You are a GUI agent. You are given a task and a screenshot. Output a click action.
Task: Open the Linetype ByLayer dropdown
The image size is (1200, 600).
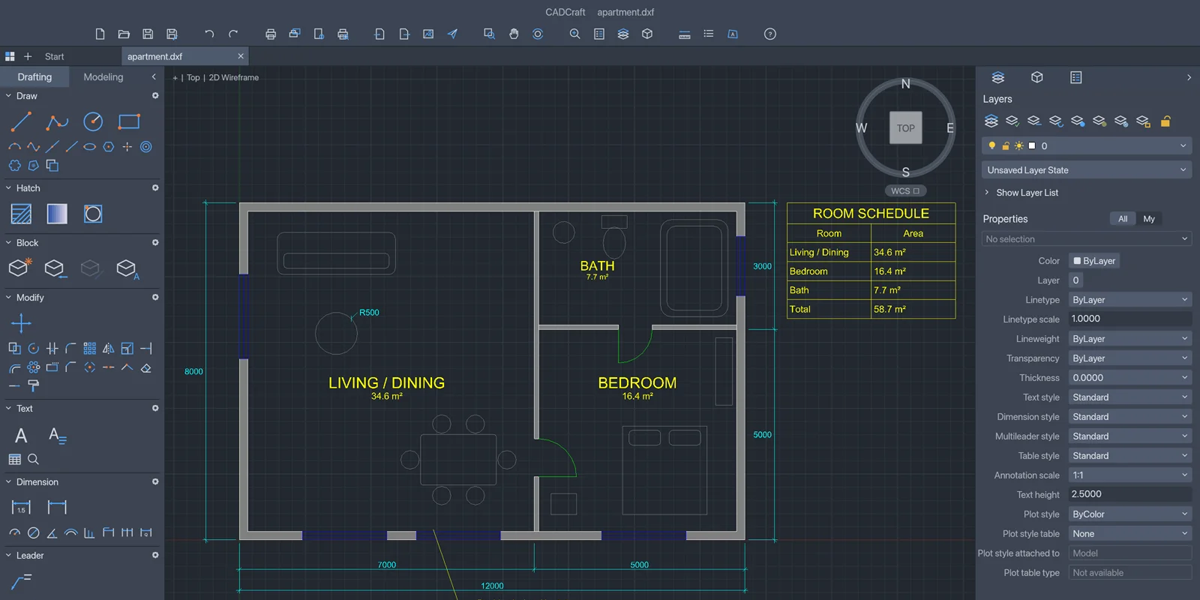(1130, 300)
